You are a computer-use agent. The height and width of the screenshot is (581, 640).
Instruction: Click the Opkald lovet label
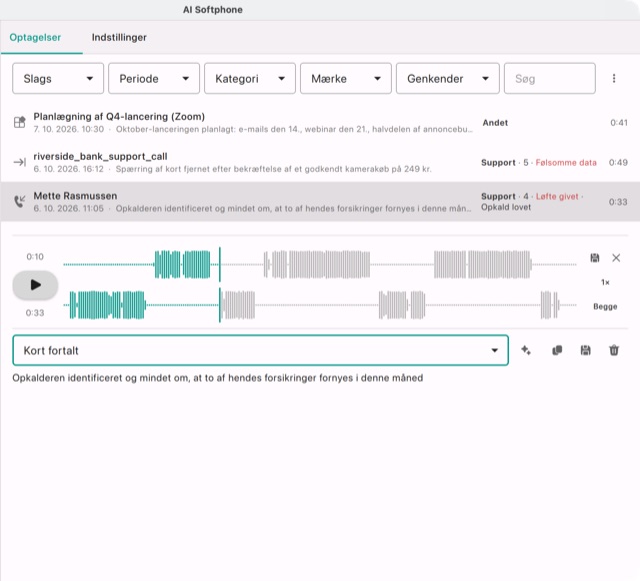506,207
